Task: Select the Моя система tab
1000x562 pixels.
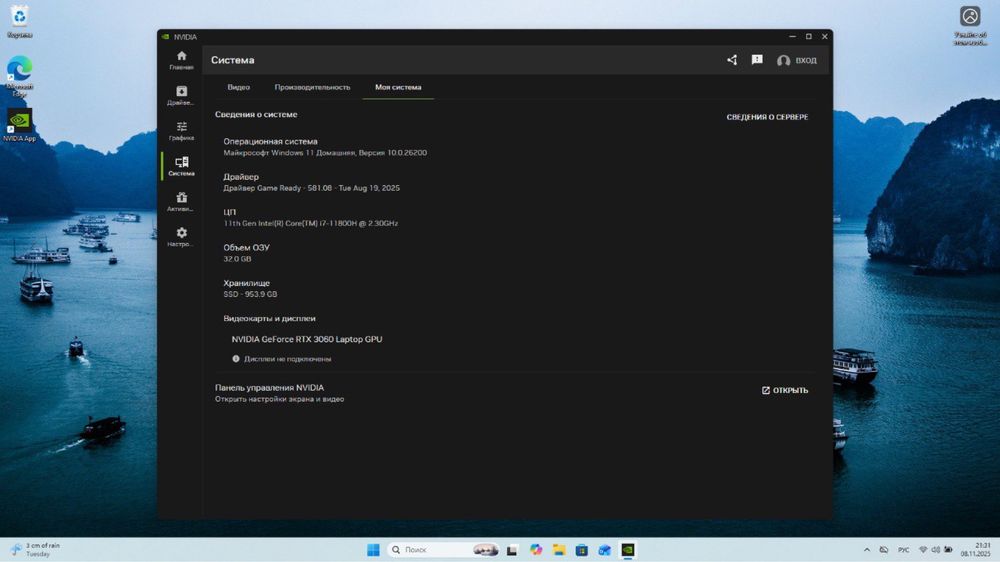Action: click(x=398, y=87)
